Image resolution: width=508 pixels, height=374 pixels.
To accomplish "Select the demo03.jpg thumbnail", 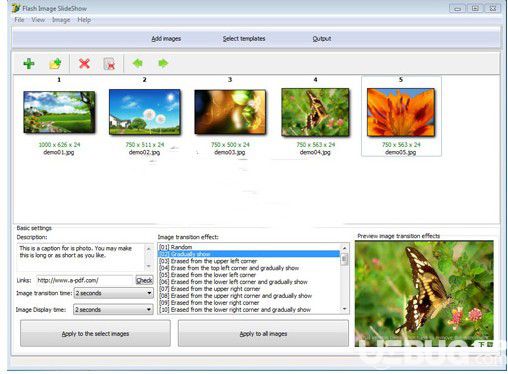I will tap(230, 112).
